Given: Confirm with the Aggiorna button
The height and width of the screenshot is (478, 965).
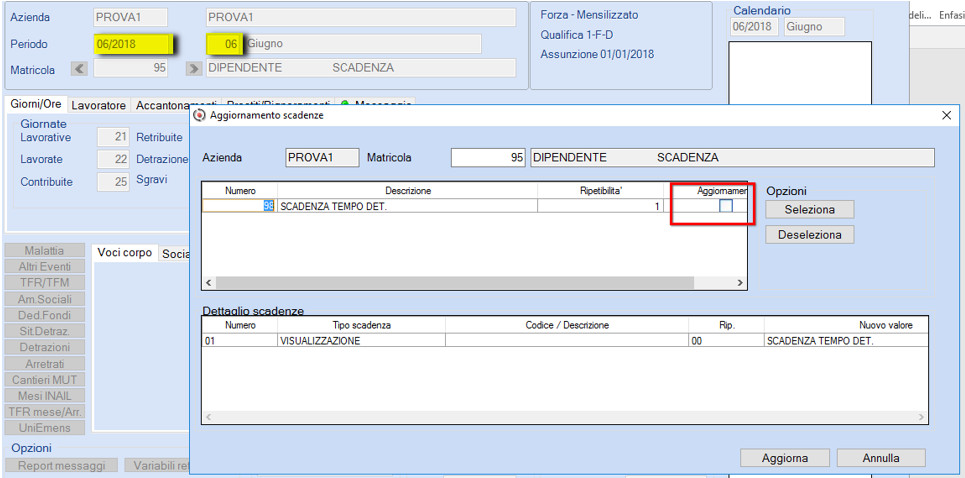Looking at the screenshot, I should coord(785,458).
